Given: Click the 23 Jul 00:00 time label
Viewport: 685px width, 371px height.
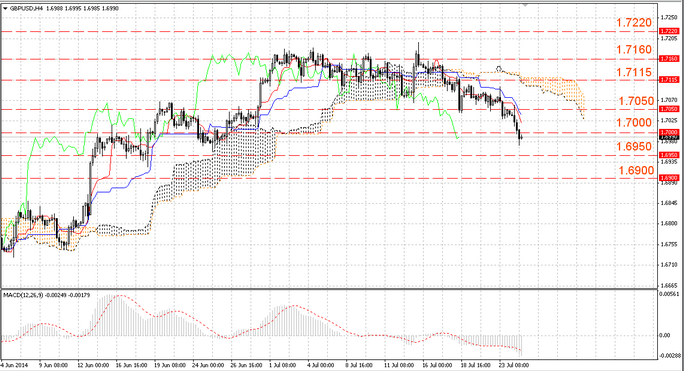Looking at the screenshot, I should 515,365.
